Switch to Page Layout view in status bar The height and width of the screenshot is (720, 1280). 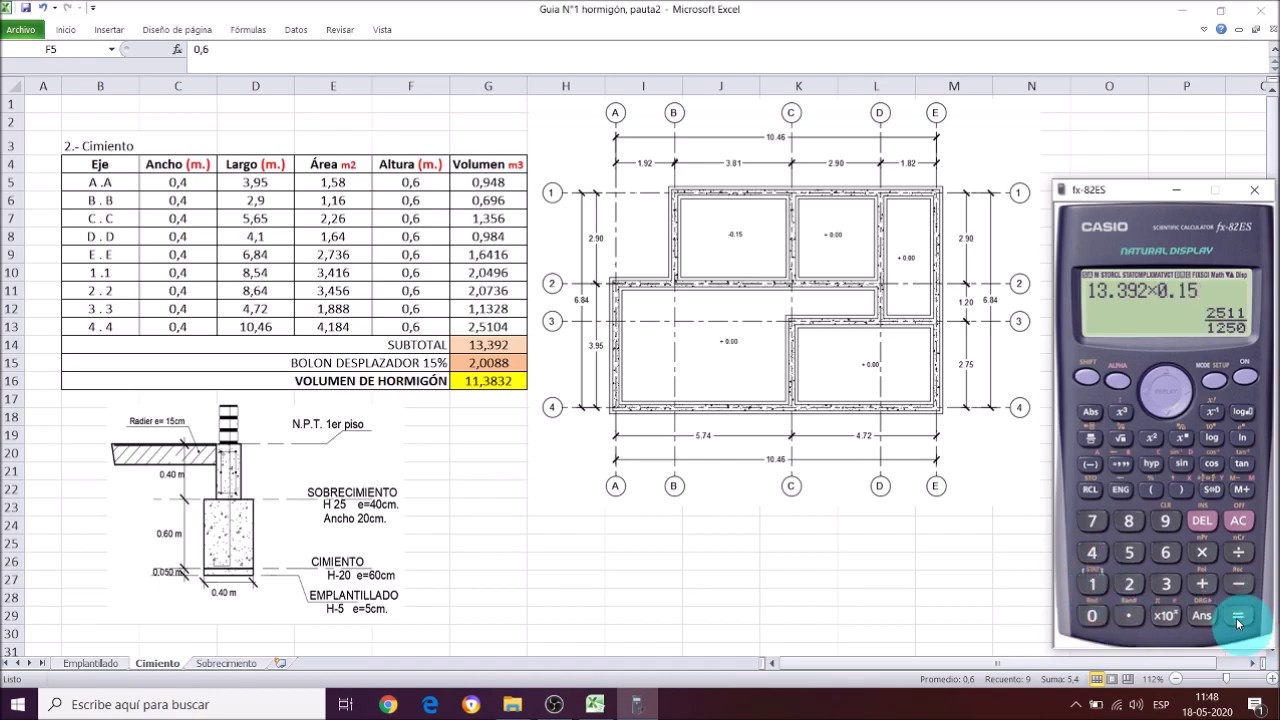click(1113, 679)
